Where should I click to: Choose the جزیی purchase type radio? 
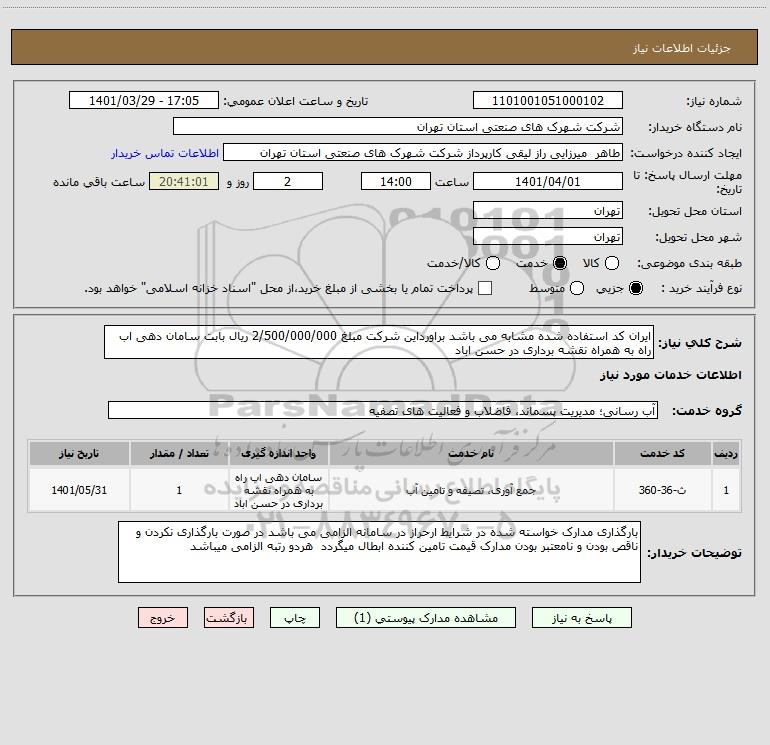point(636,288)
